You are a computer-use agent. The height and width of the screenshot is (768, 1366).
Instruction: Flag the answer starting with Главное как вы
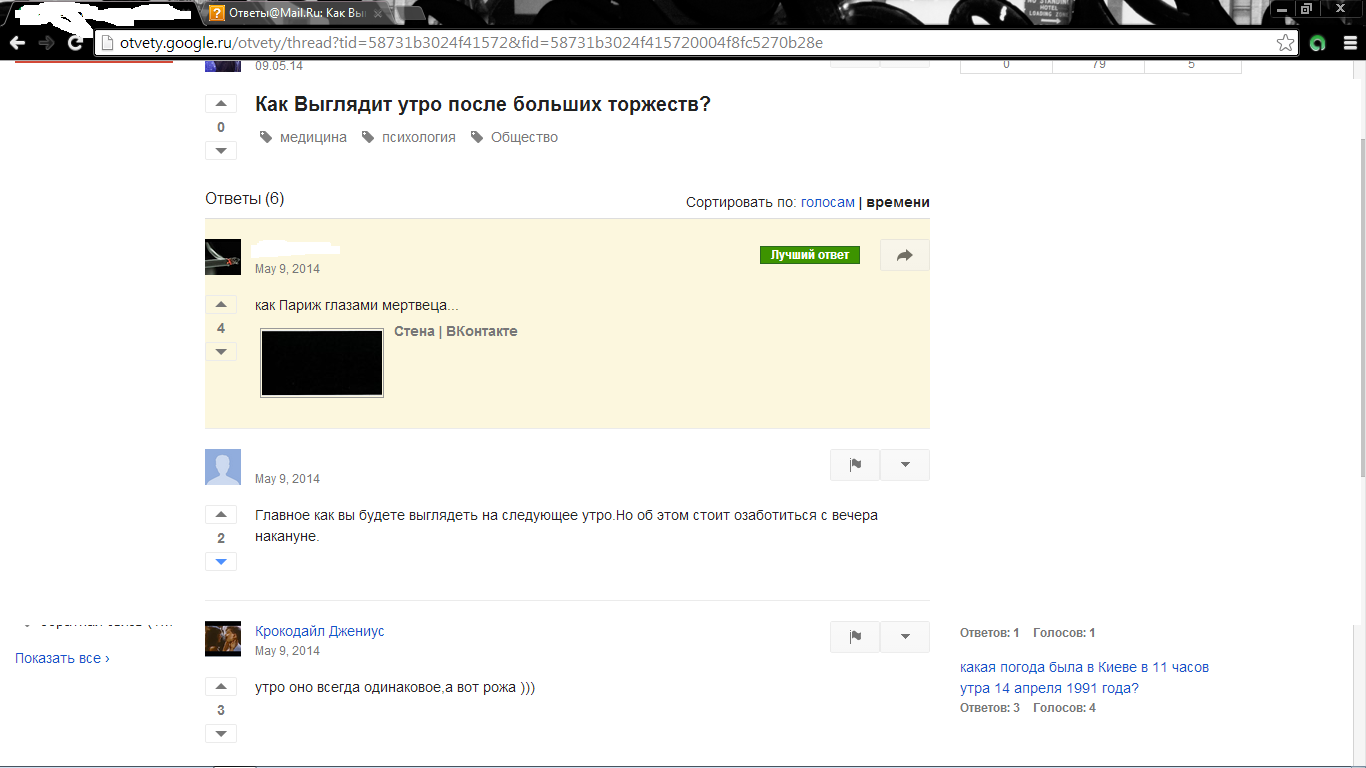855,465
